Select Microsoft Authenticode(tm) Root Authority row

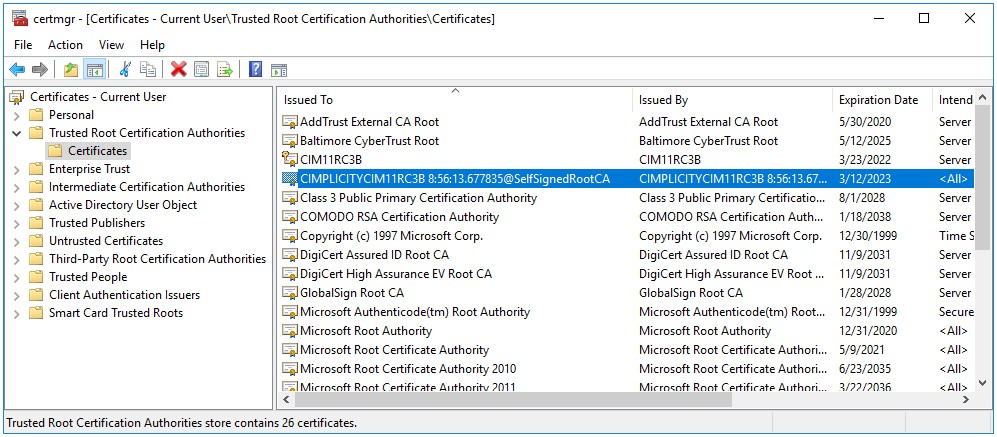627,312
